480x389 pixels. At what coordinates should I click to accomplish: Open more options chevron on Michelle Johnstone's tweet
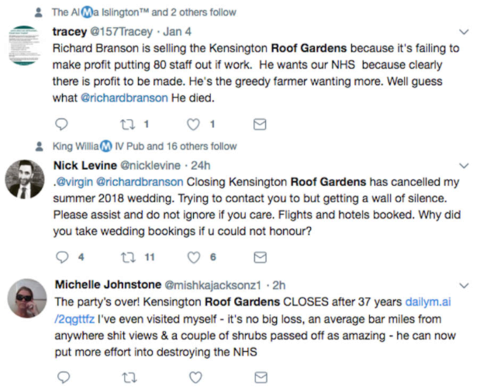(464, 286)
